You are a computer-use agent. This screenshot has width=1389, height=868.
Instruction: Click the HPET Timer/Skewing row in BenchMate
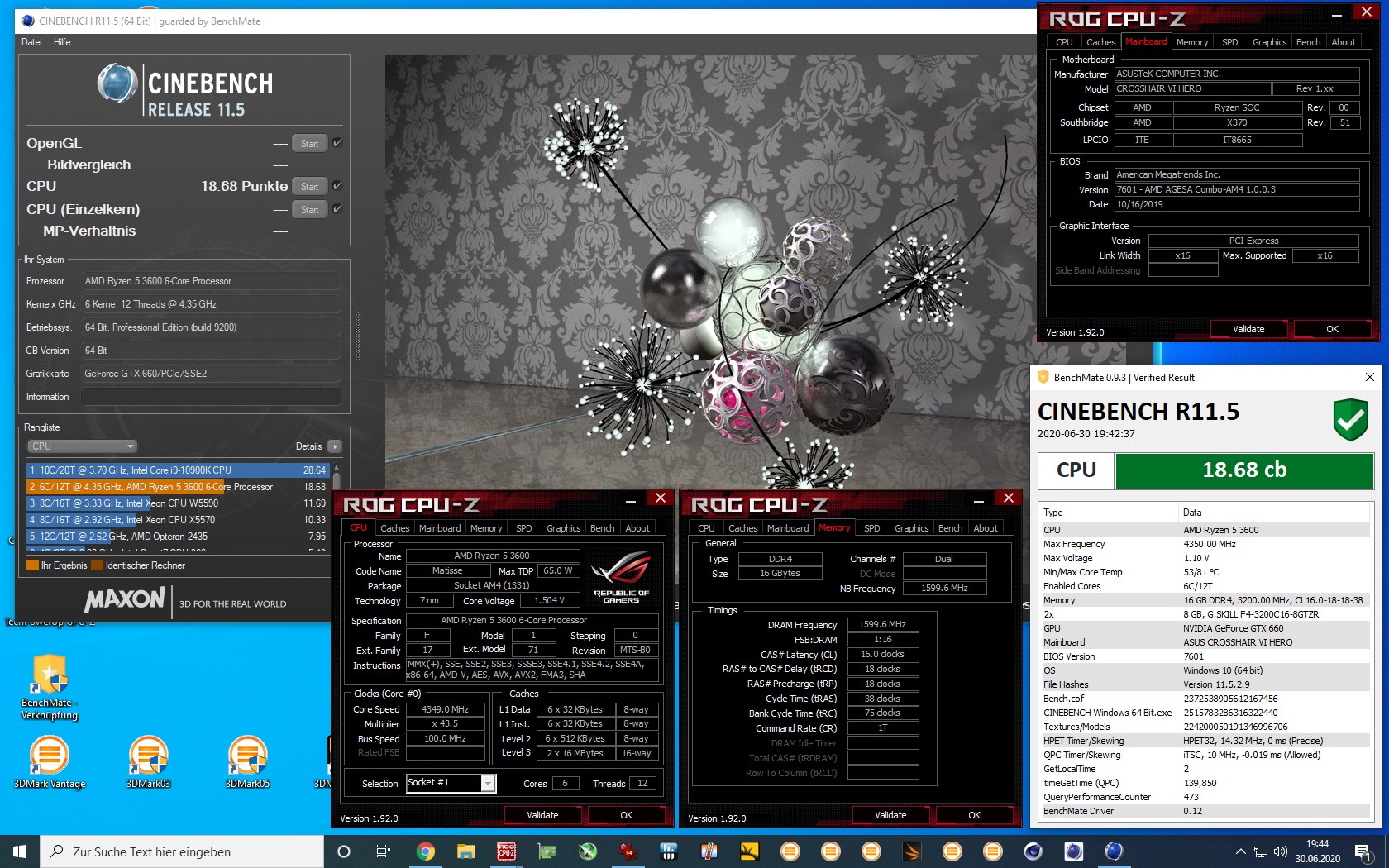(1205, 741)
